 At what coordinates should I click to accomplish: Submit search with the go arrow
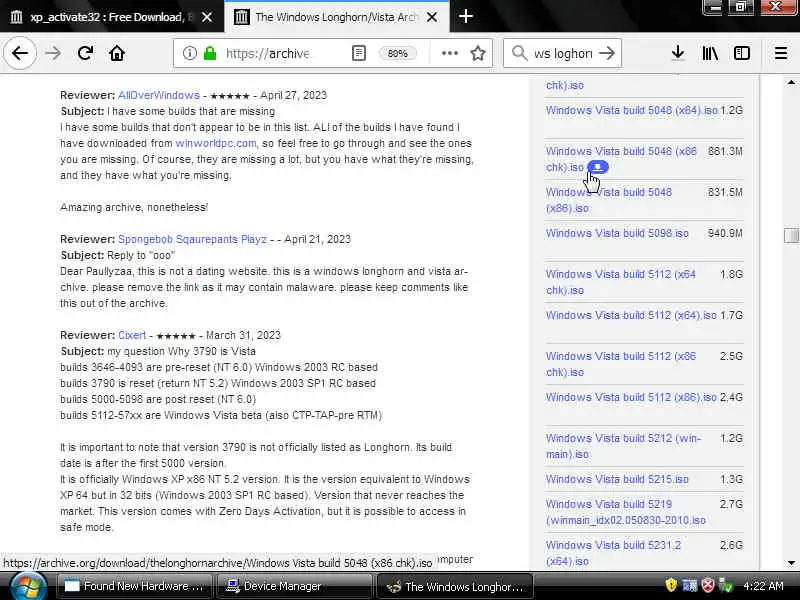tap(607, 53)
